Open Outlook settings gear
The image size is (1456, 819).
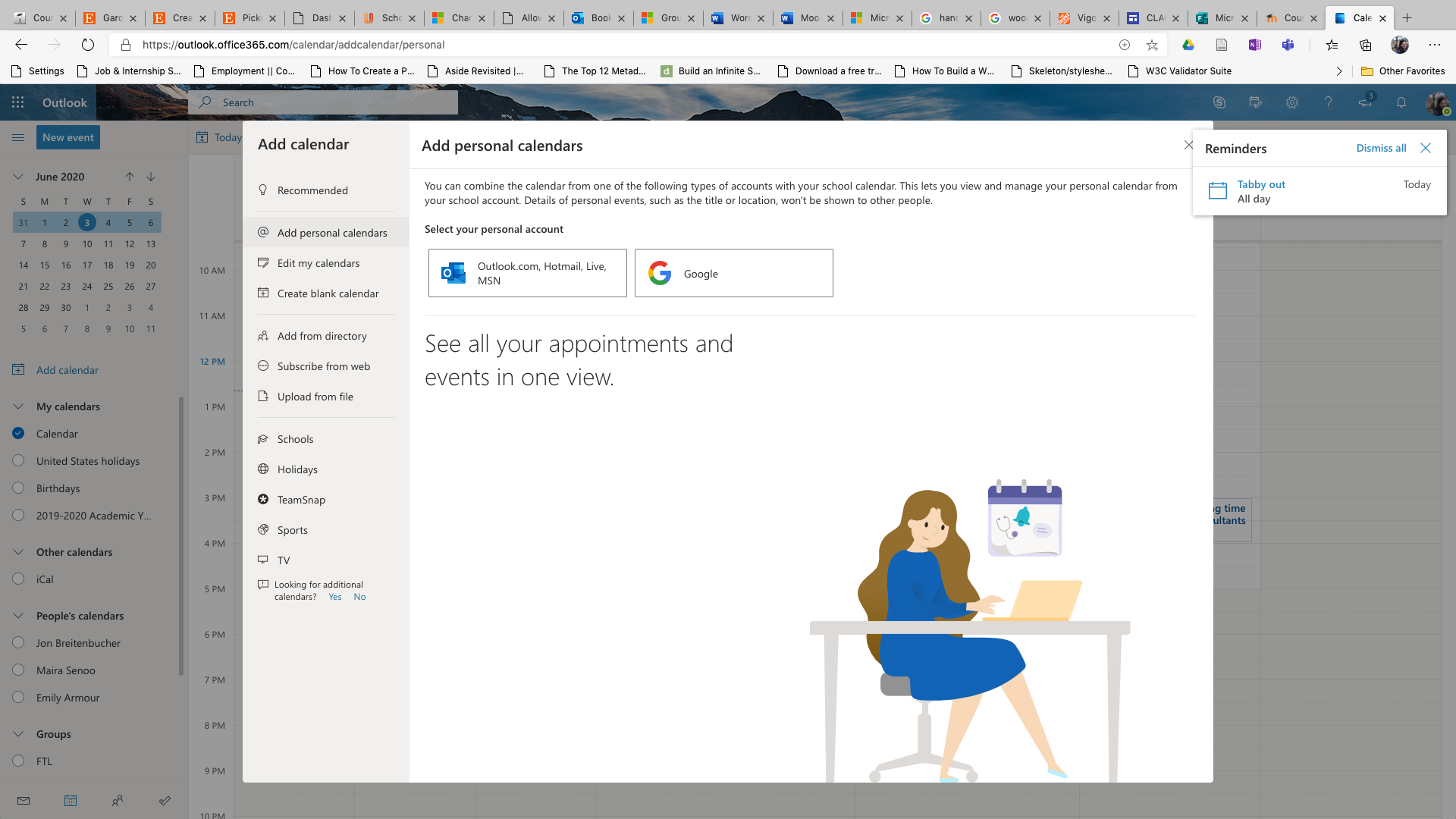point(1292,102)
